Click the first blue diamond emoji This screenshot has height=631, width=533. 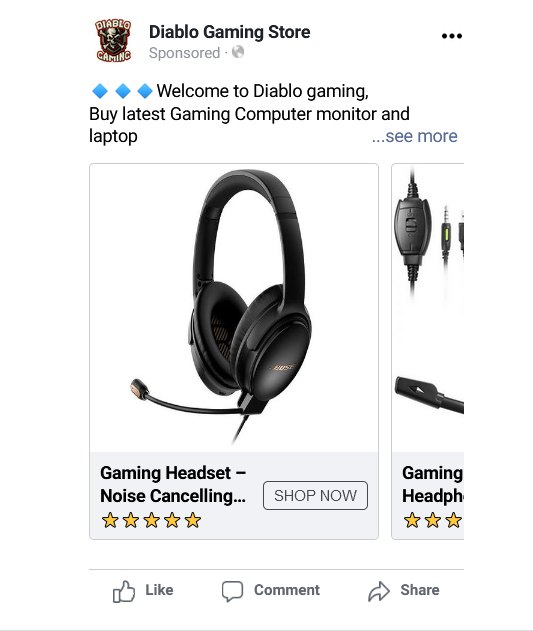tap(100, 91)
